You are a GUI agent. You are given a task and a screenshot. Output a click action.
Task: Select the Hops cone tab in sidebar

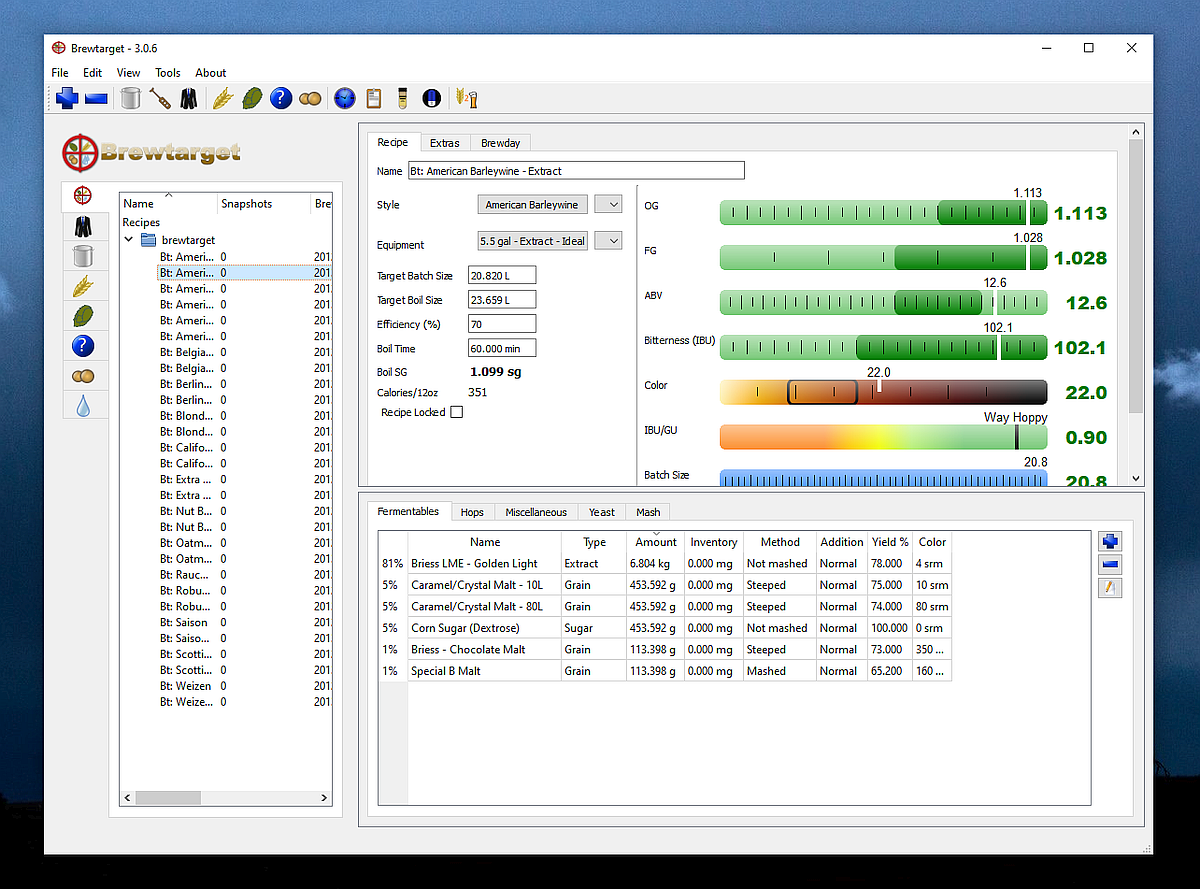[x=84, y=316]
